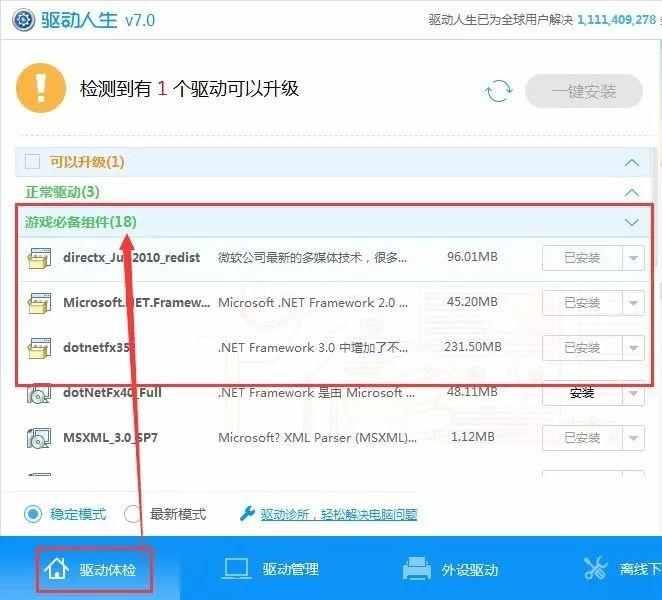The image size is (662, 600).
Task: Click the dotNetFx40_Full installer icon
Action: (39, 393)
